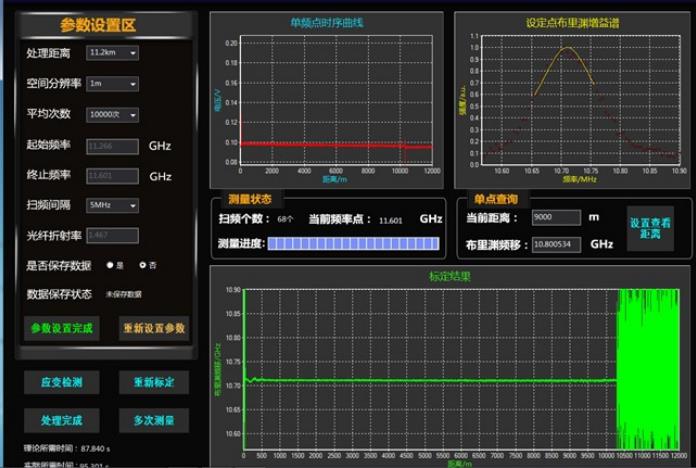Click the 终止频率 input field
Image resolution: width=696 pixels, height=468 pixels.
[112, 176]
